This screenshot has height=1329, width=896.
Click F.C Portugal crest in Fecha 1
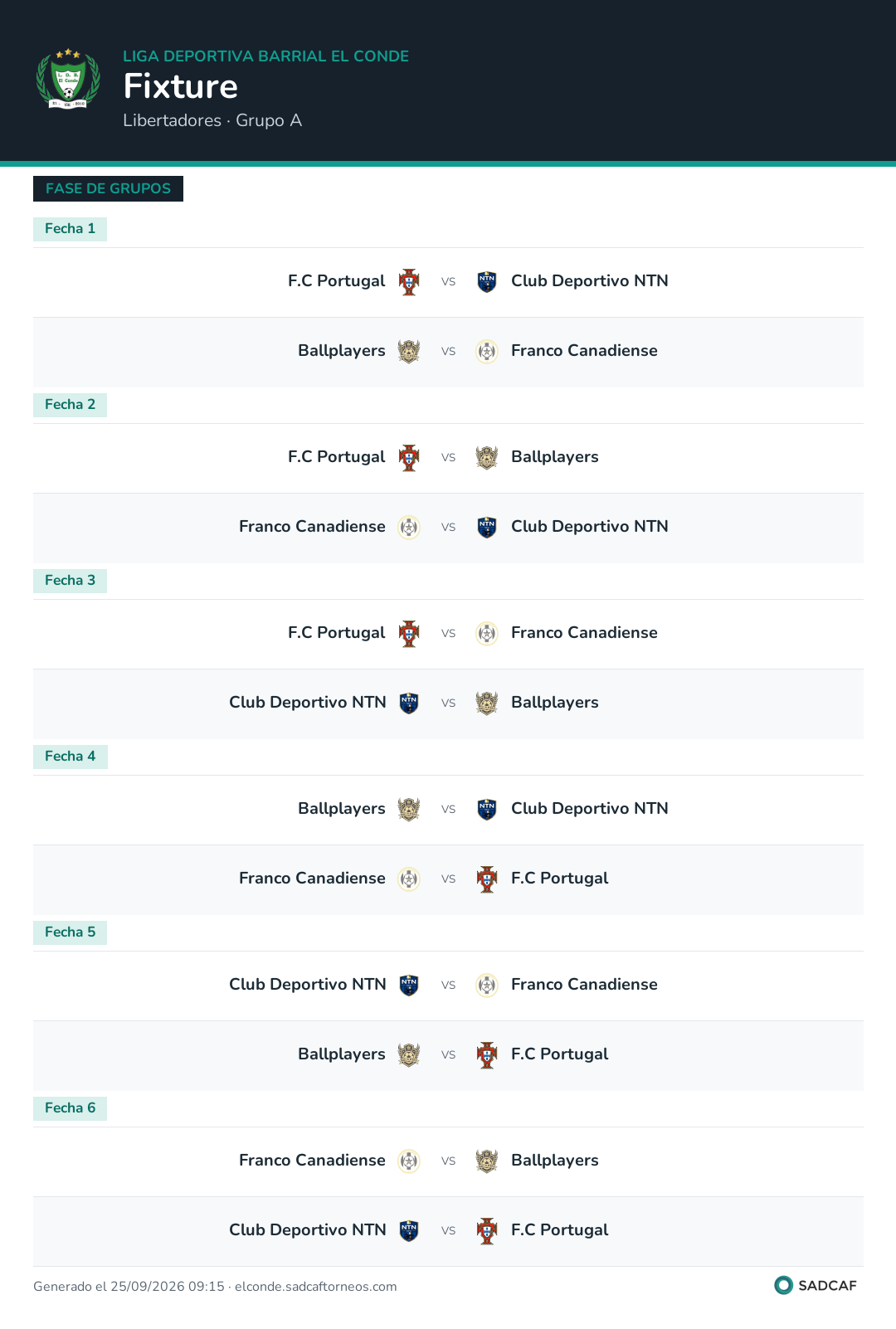409,282
